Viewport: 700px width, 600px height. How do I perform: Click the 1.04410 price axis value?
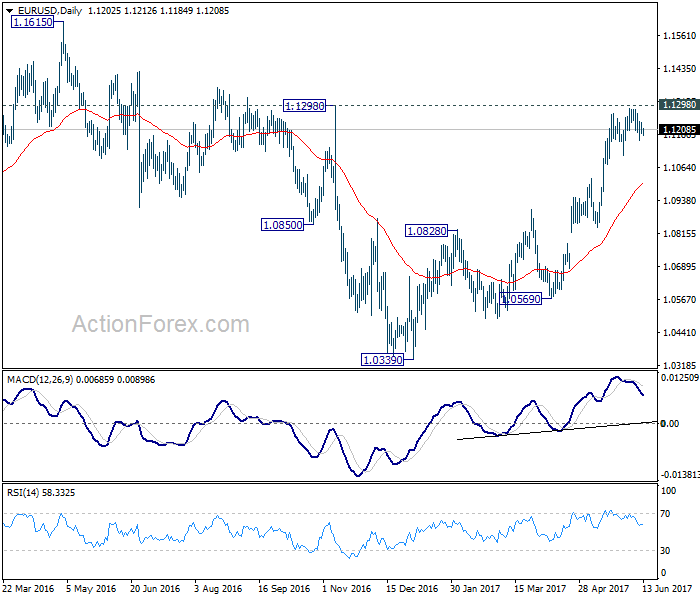click(679, 333)
